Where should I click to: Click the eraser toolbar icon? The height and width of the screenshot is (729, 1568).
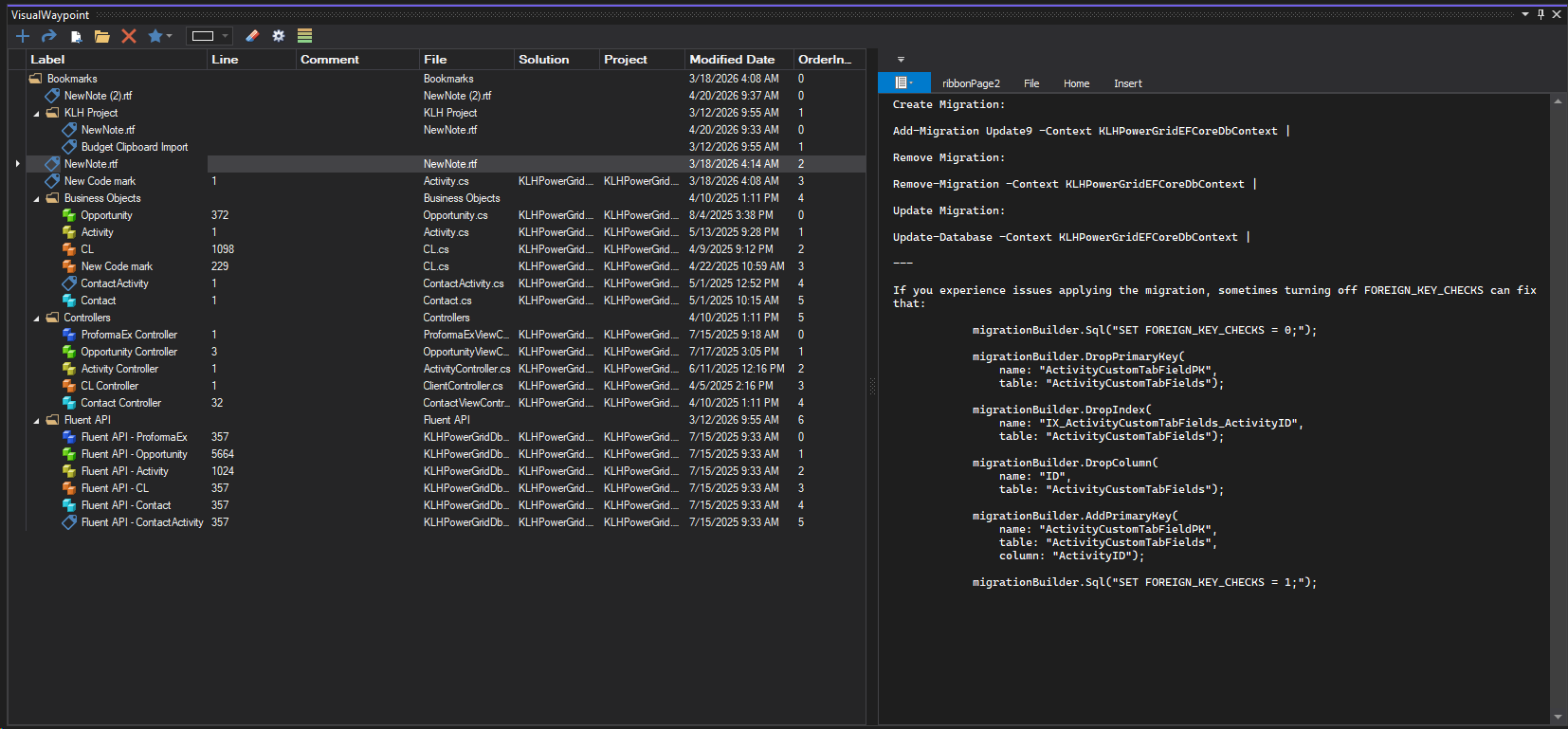coord(252,36)
